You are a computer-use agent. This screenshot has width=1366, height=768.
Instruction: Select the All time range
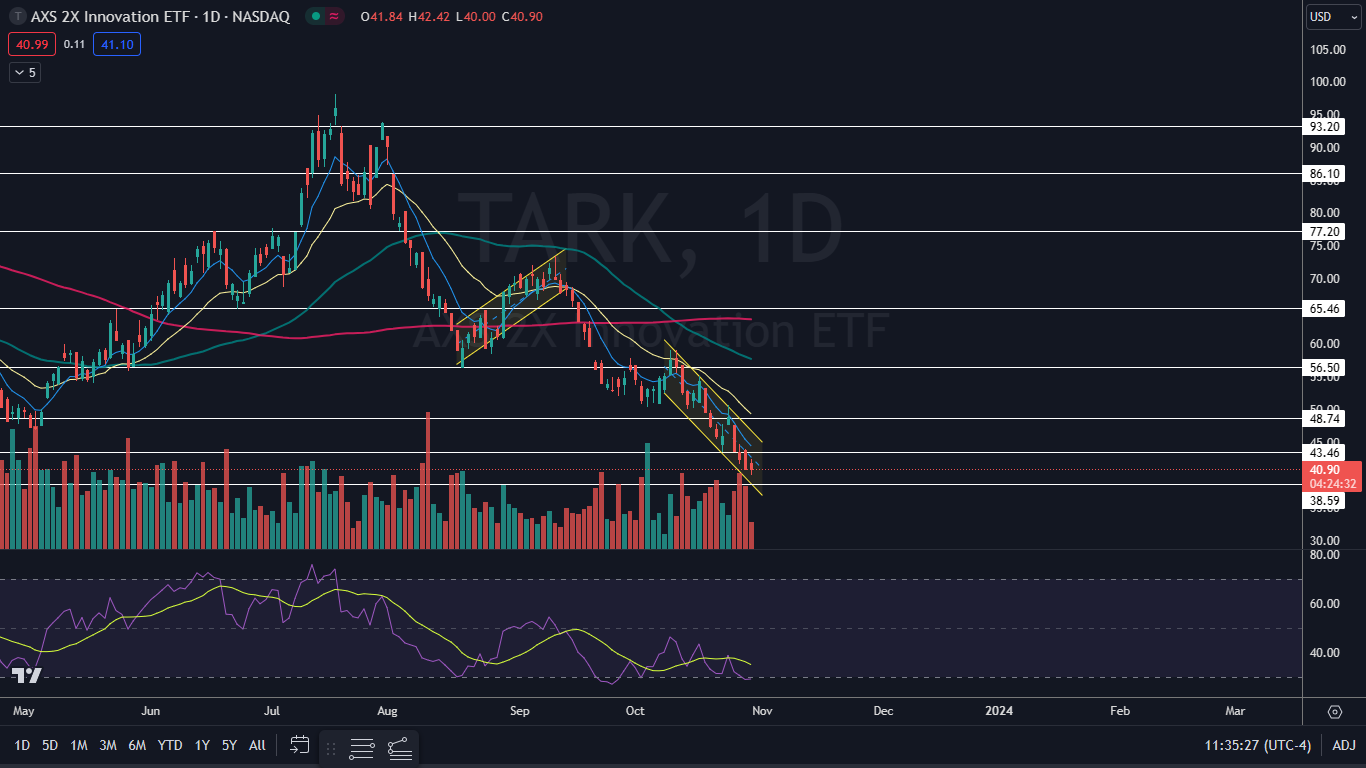coord(257,745)
